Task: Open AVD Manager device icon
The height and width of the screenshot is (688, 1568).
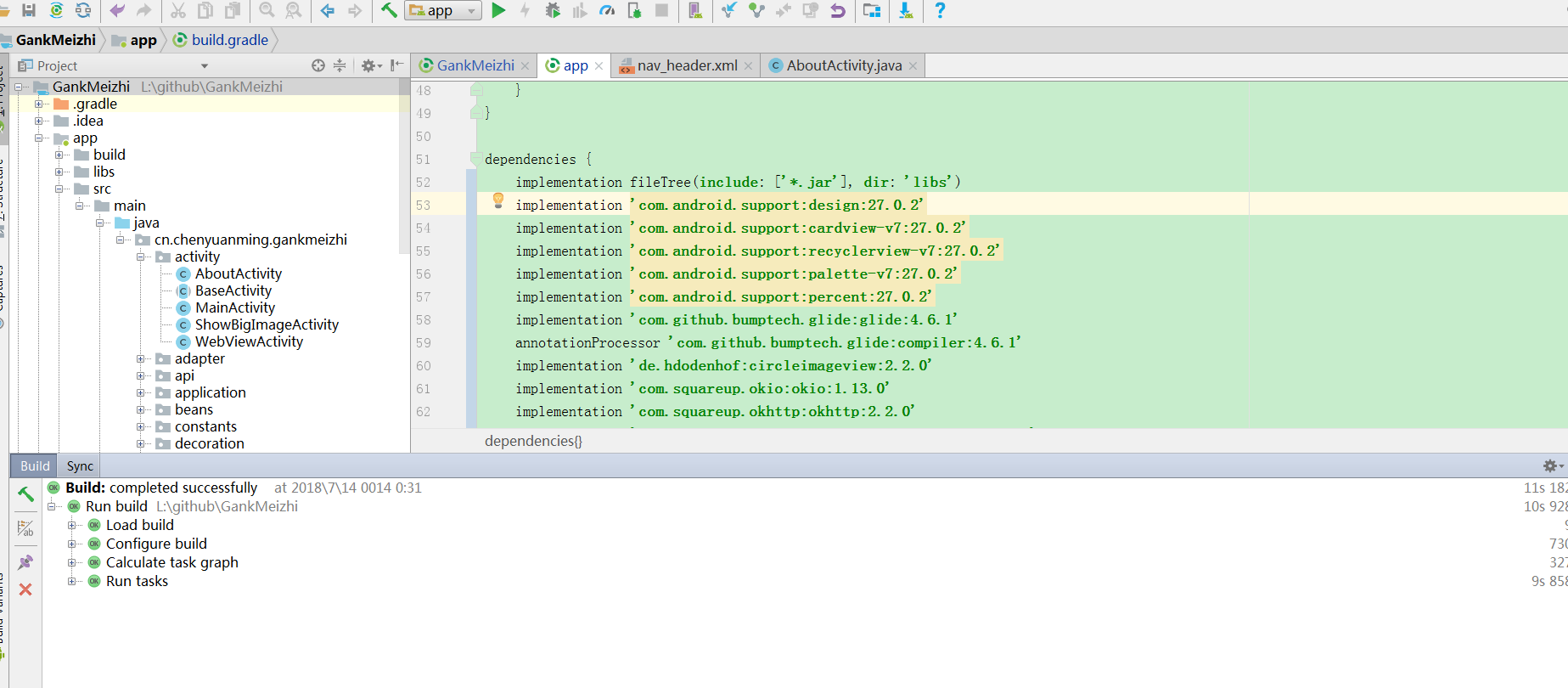Action: [695, 10]
